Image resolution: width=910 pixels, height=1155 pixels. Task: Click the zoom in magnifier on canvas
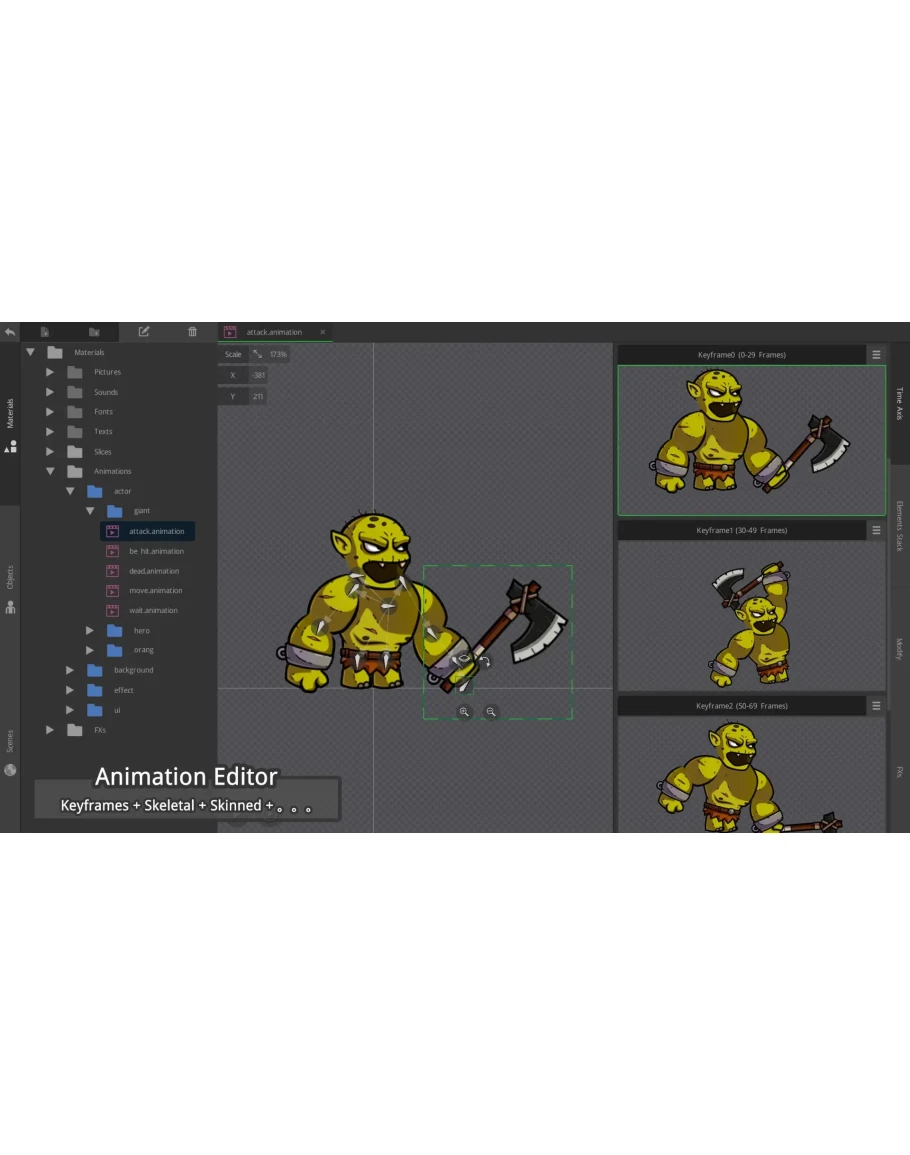(464, 712)
